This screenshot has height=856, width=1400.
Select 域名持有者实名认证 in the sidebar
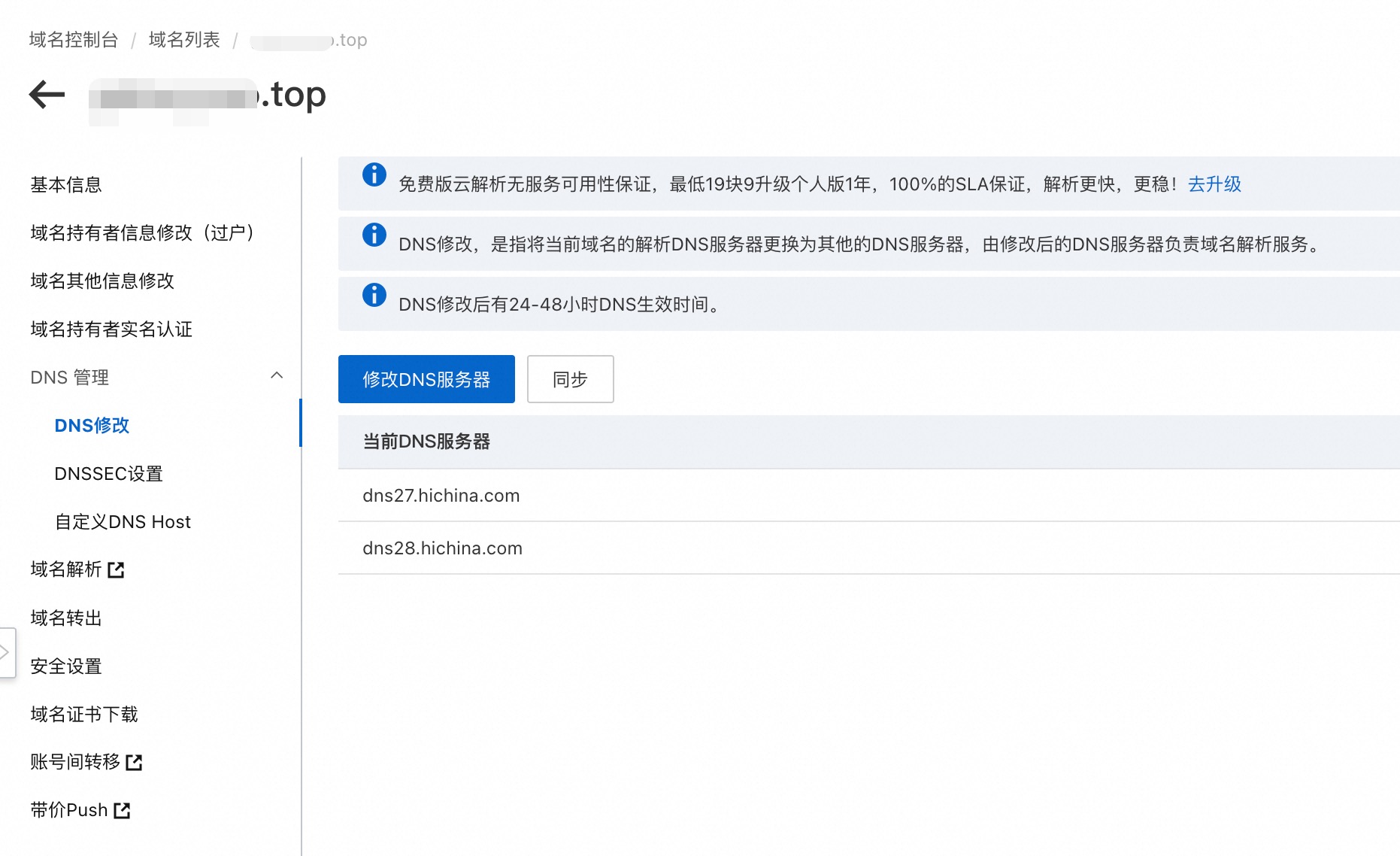(110, 329)
